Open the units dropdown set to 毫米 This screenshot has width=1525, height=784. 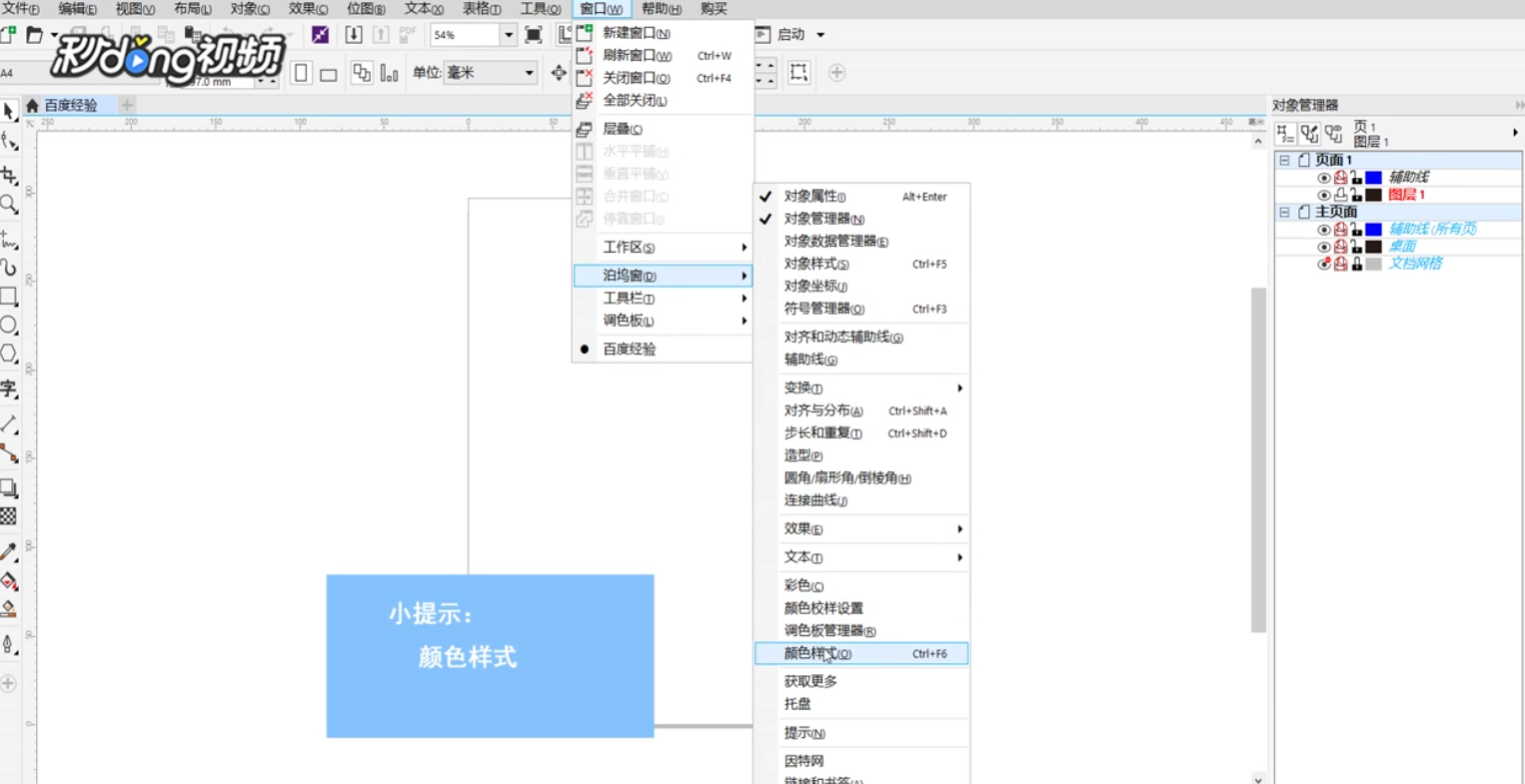531,72
